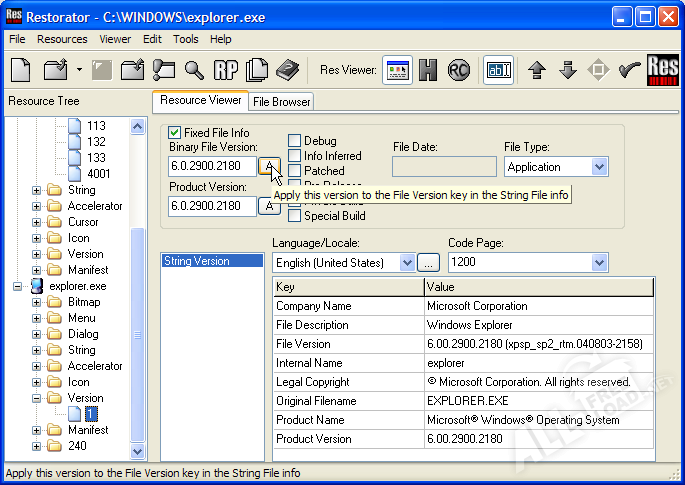Switch to the File Browser tab
Screen dimensions: 685x485
coord(282,101)
